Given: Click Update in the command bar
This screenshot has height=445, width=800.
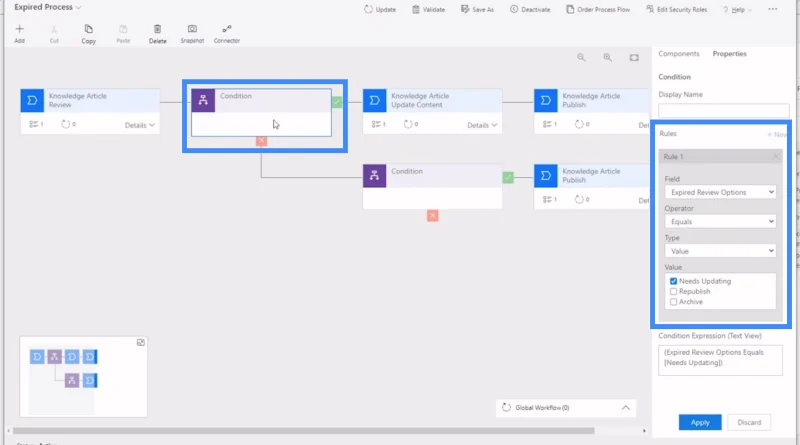Looking at the screenshot, I should click(x=380, y=9).
